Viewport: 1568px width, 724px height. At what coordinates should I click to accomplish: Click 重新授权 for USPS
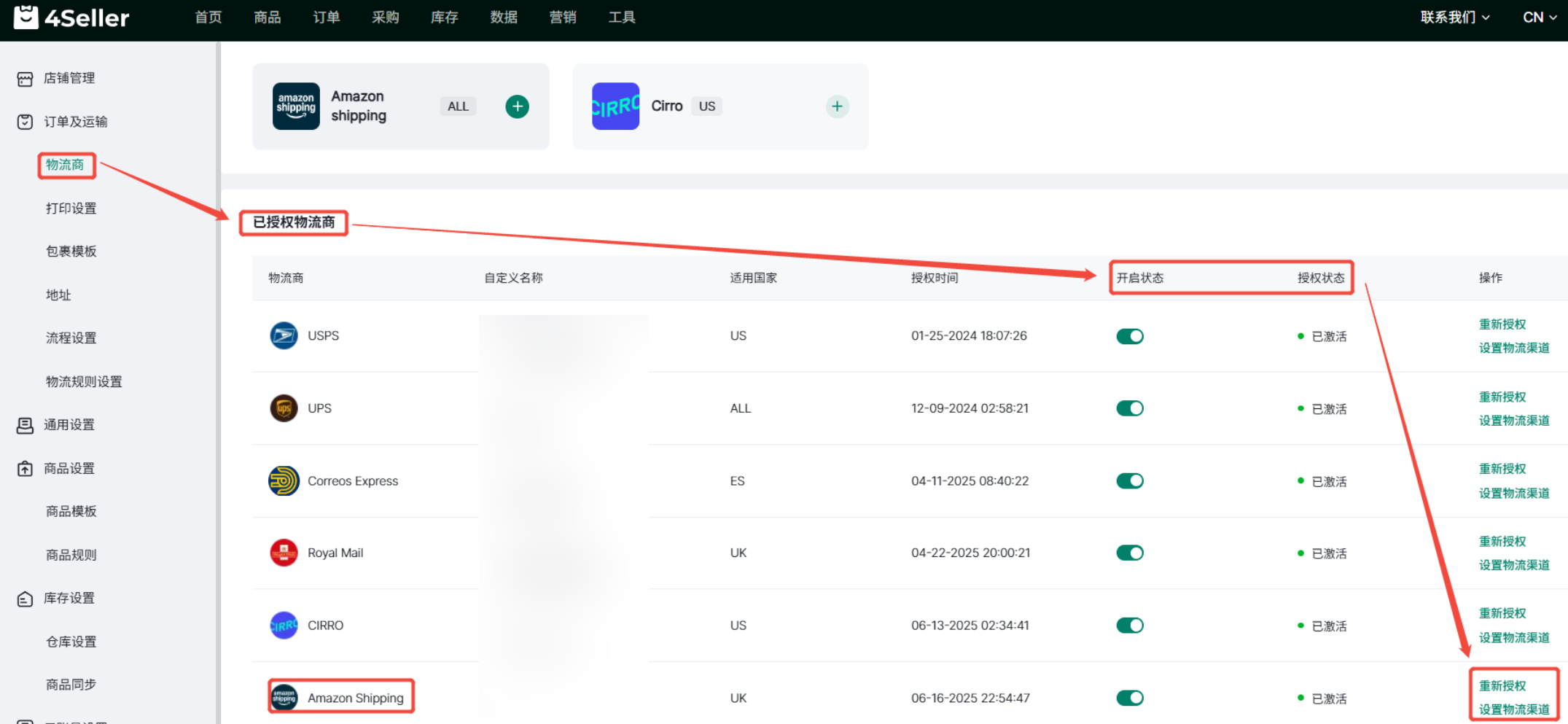coord(1502,324)
